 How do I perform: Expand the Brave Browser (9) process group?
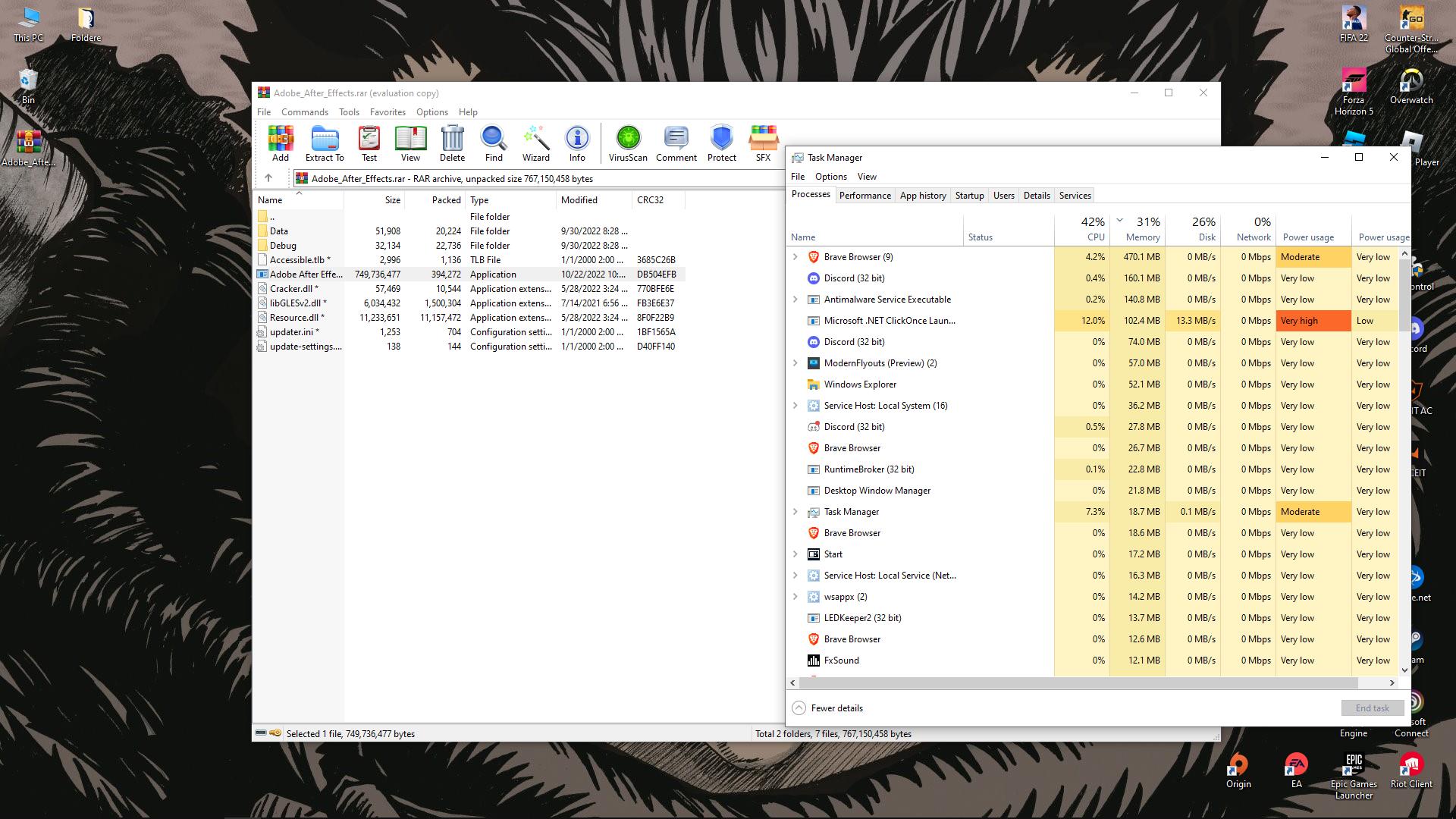coord(795,257)
